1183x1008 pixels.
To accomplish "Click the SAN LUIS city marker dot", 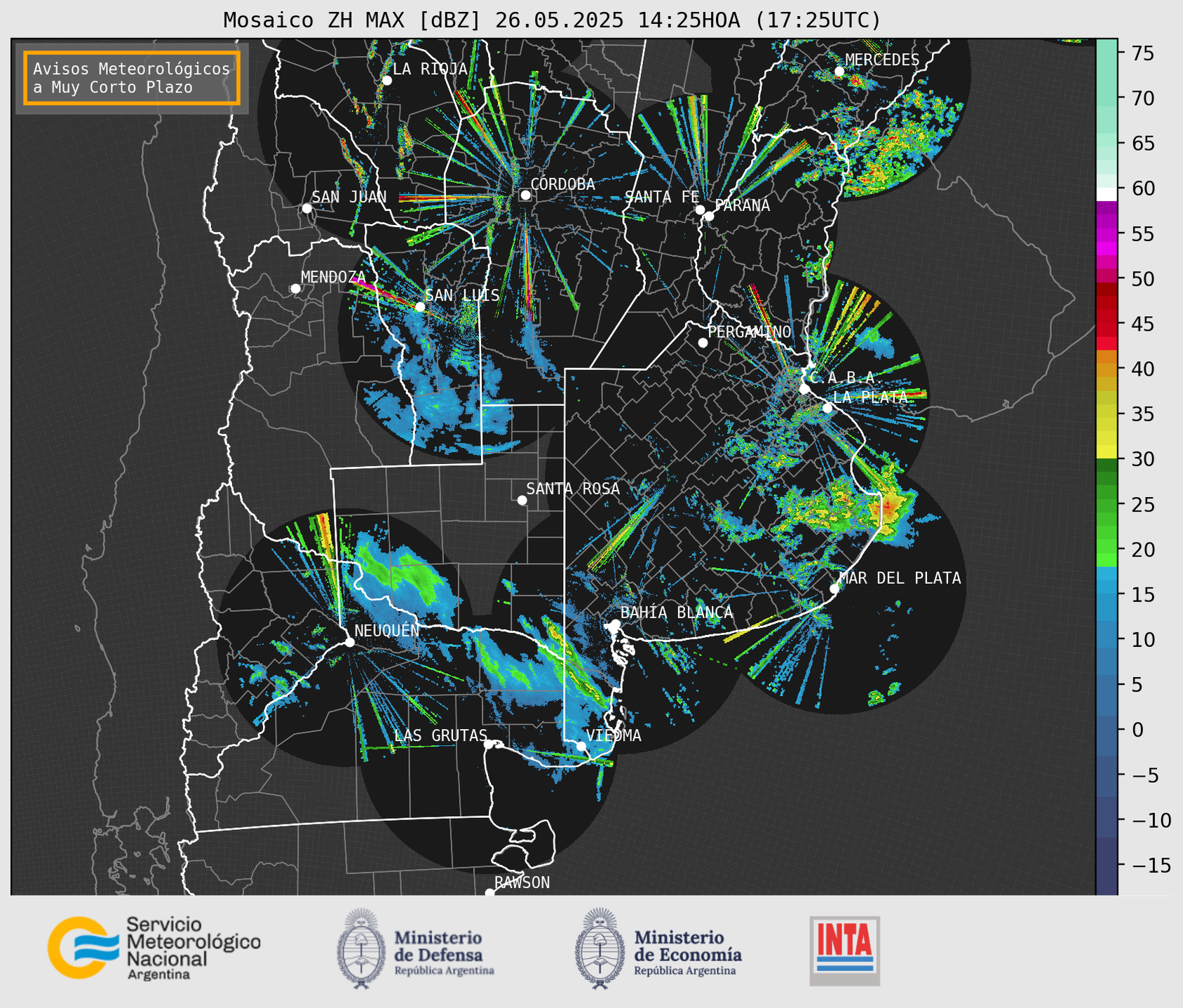I will click(x=419, y=306).
